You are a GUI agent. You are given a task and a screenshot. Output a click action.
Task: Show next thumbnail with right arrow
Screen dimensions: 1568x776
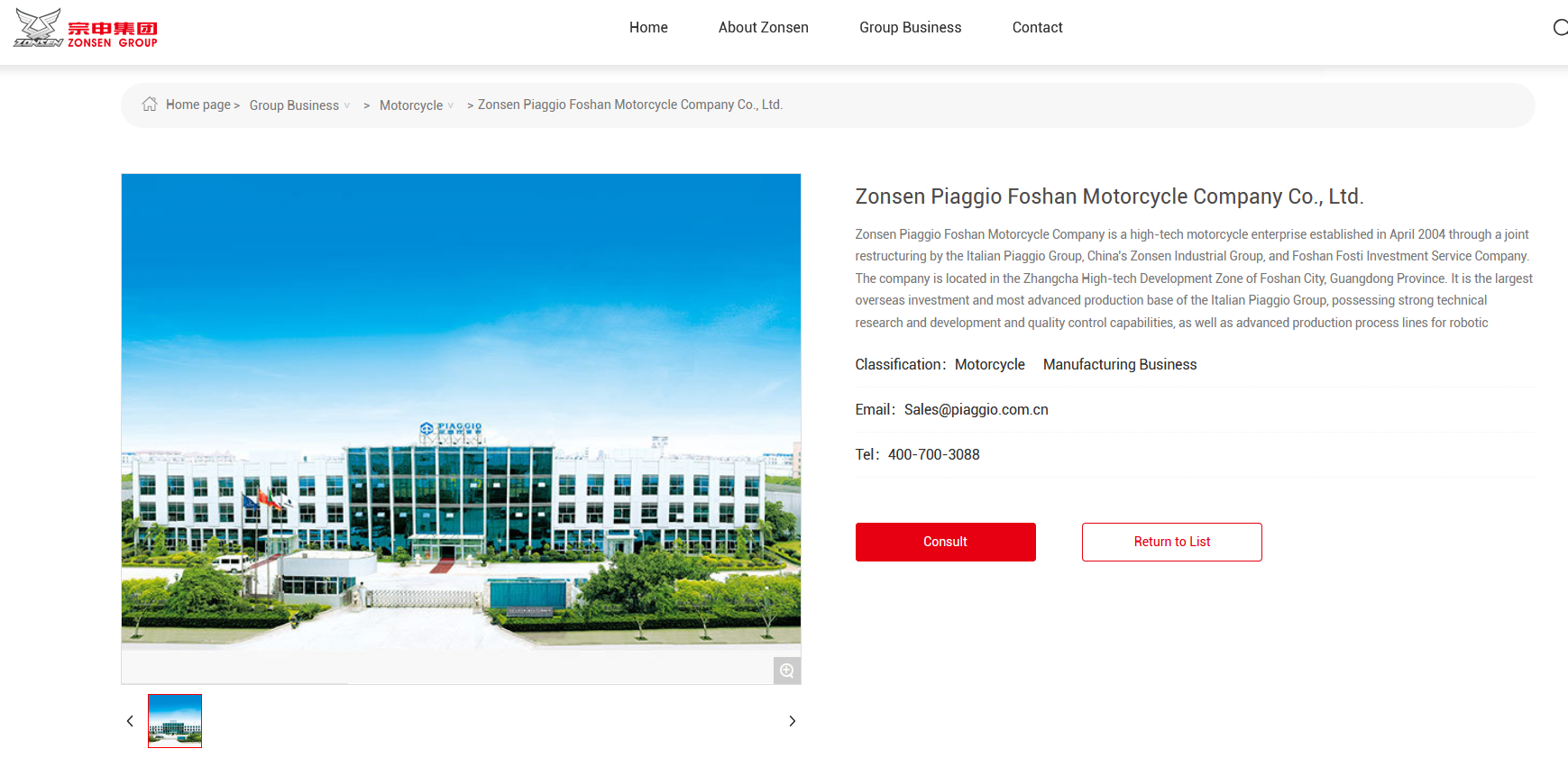[x=792, y=721]
